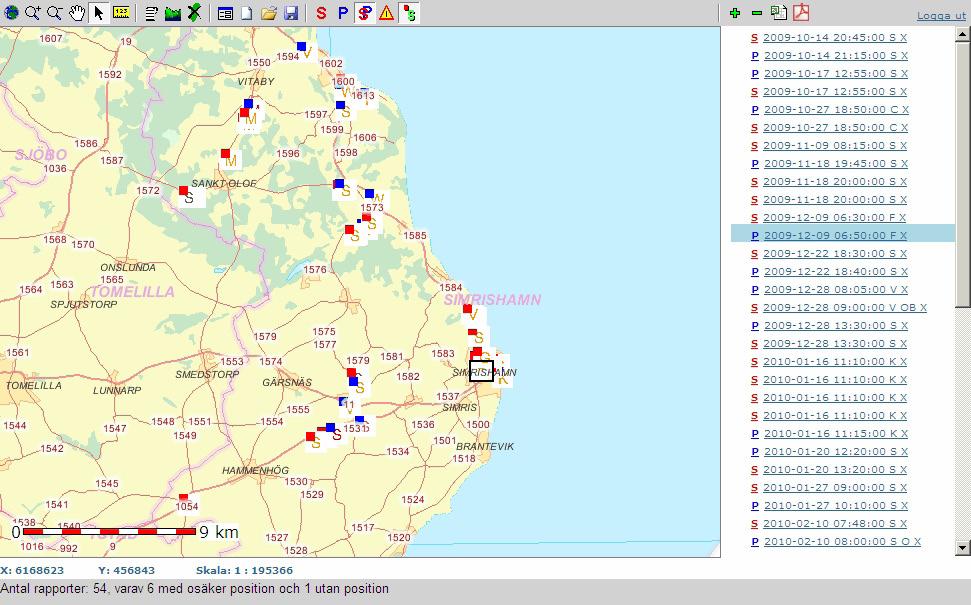Open report 2009-12-22 18:40:00 S X
This screenshot has height=605, width=971.
[x=836, y=271]
